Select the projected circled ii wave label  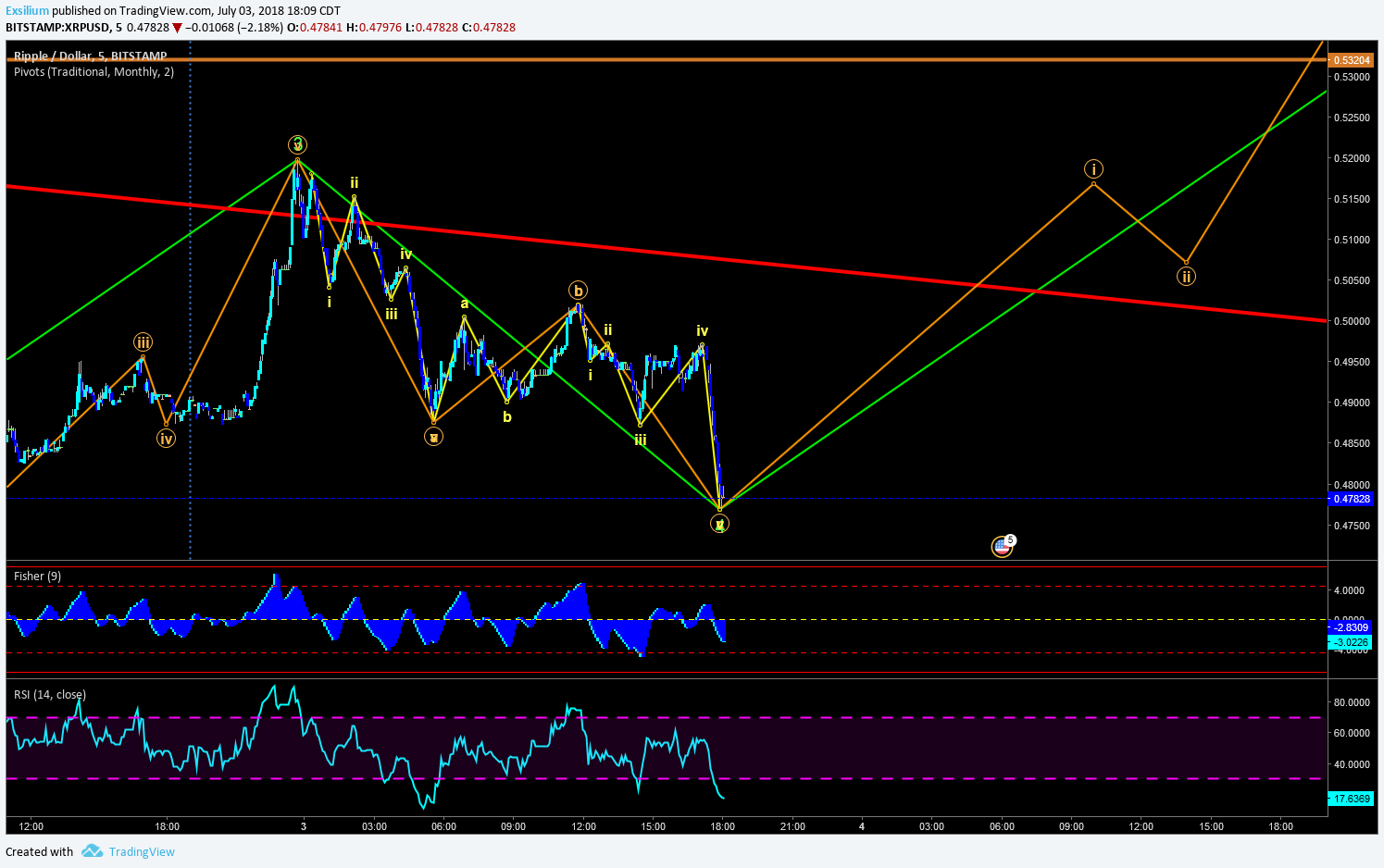[1186, 276]
